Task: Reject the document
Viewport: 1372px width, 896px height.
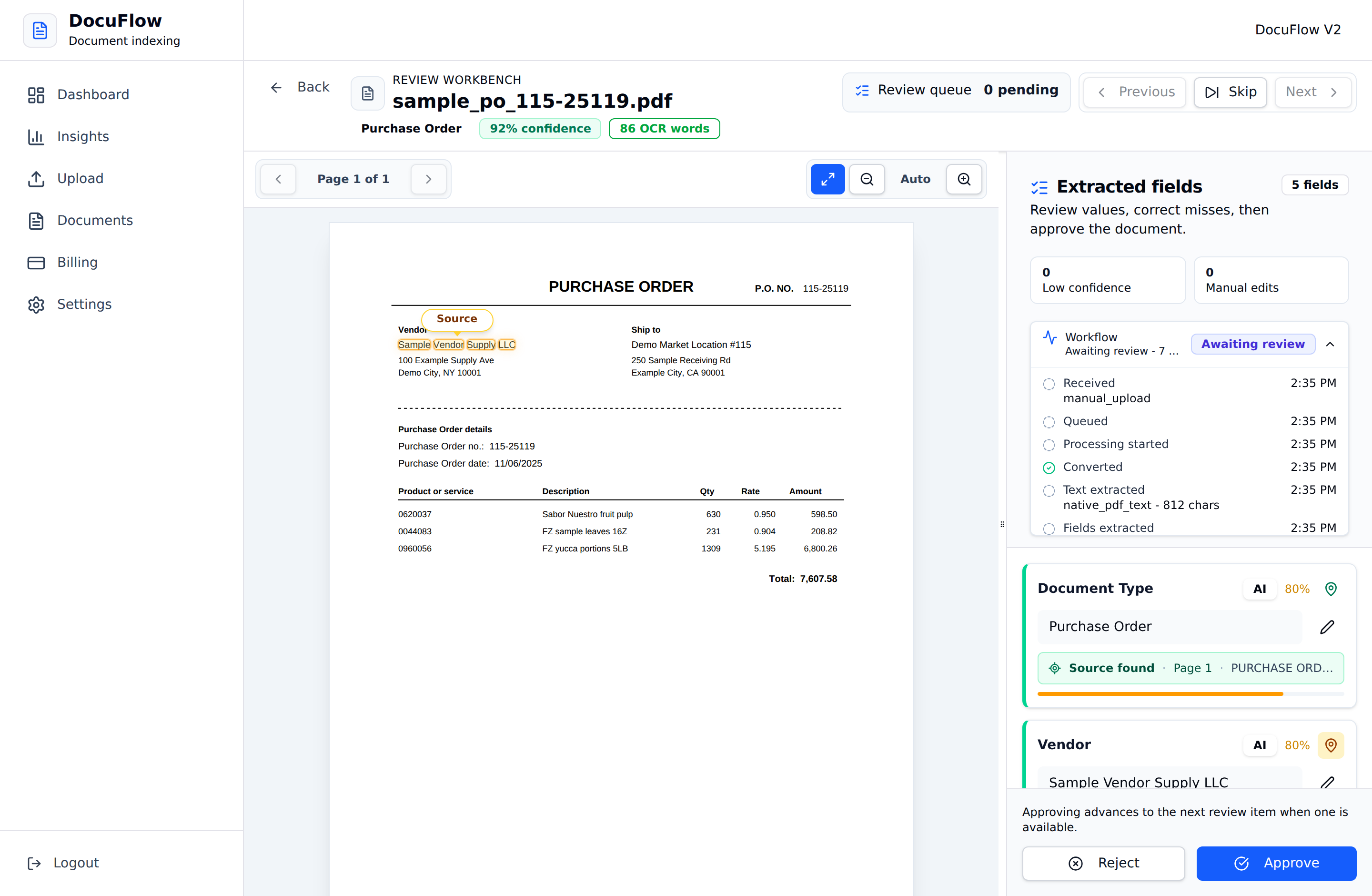Action: tap(1103, 863)
